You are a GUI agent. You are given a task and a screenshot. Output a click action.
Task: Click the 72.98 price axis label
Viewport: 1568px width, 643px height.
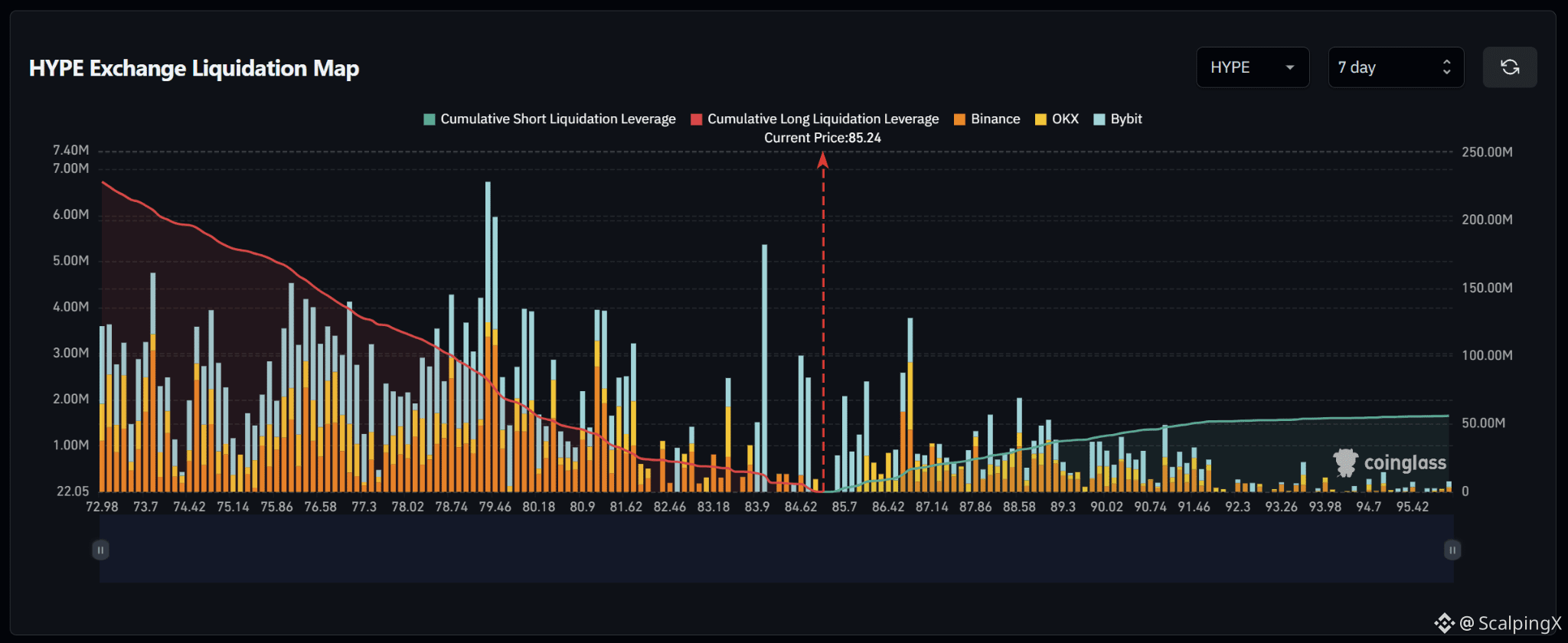pyautogui.click(x=102, y=507)
